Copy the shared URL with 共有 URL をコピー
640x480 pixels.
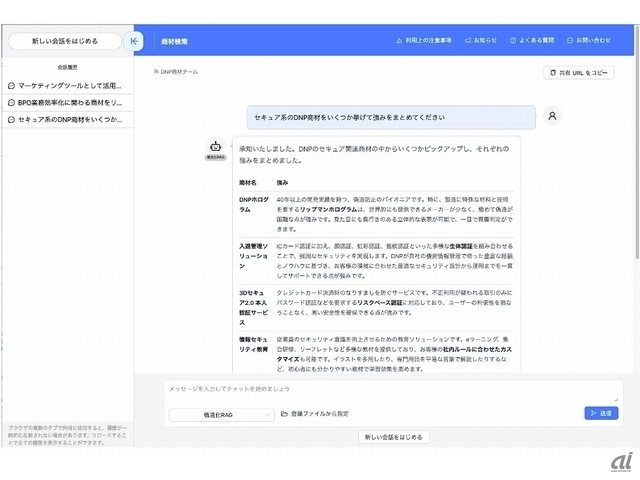click(578, 73)
